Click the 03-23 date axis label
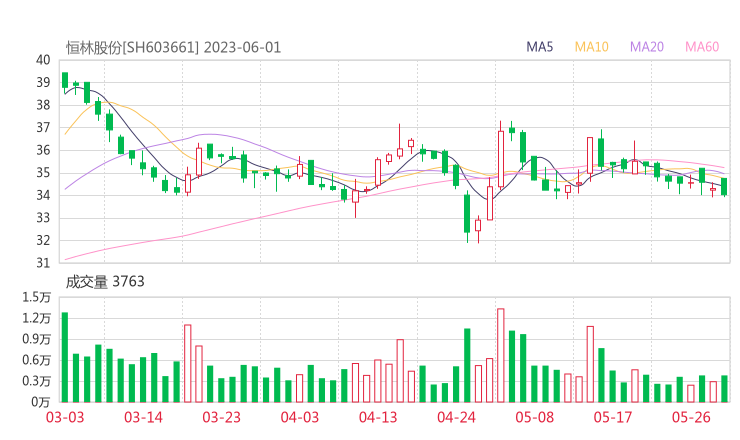Image resolution: width=740 pixels, height=440 pixels. [x=221, y=417]
